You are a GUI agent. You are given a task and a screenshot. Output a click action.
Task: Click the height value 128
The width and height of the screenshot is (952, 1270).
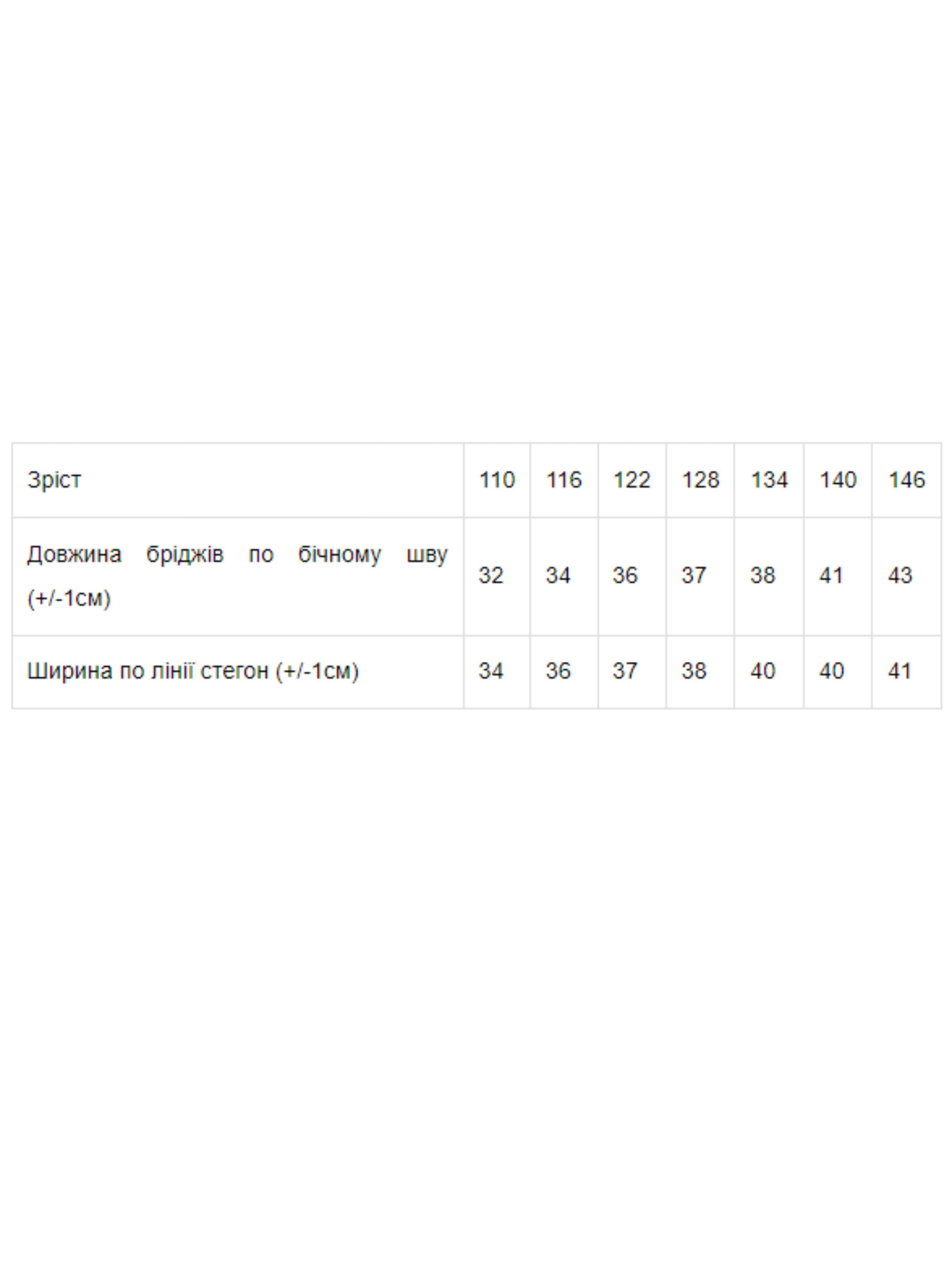coord(700,480)
